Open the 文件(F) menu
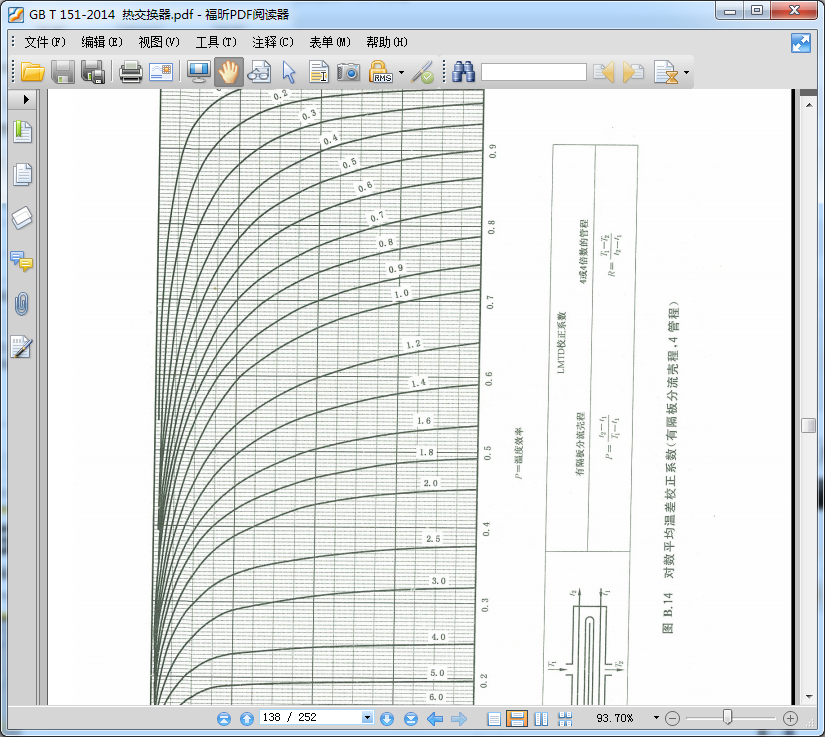This screenshot has height=737, width=825. [x=45, y=42]
